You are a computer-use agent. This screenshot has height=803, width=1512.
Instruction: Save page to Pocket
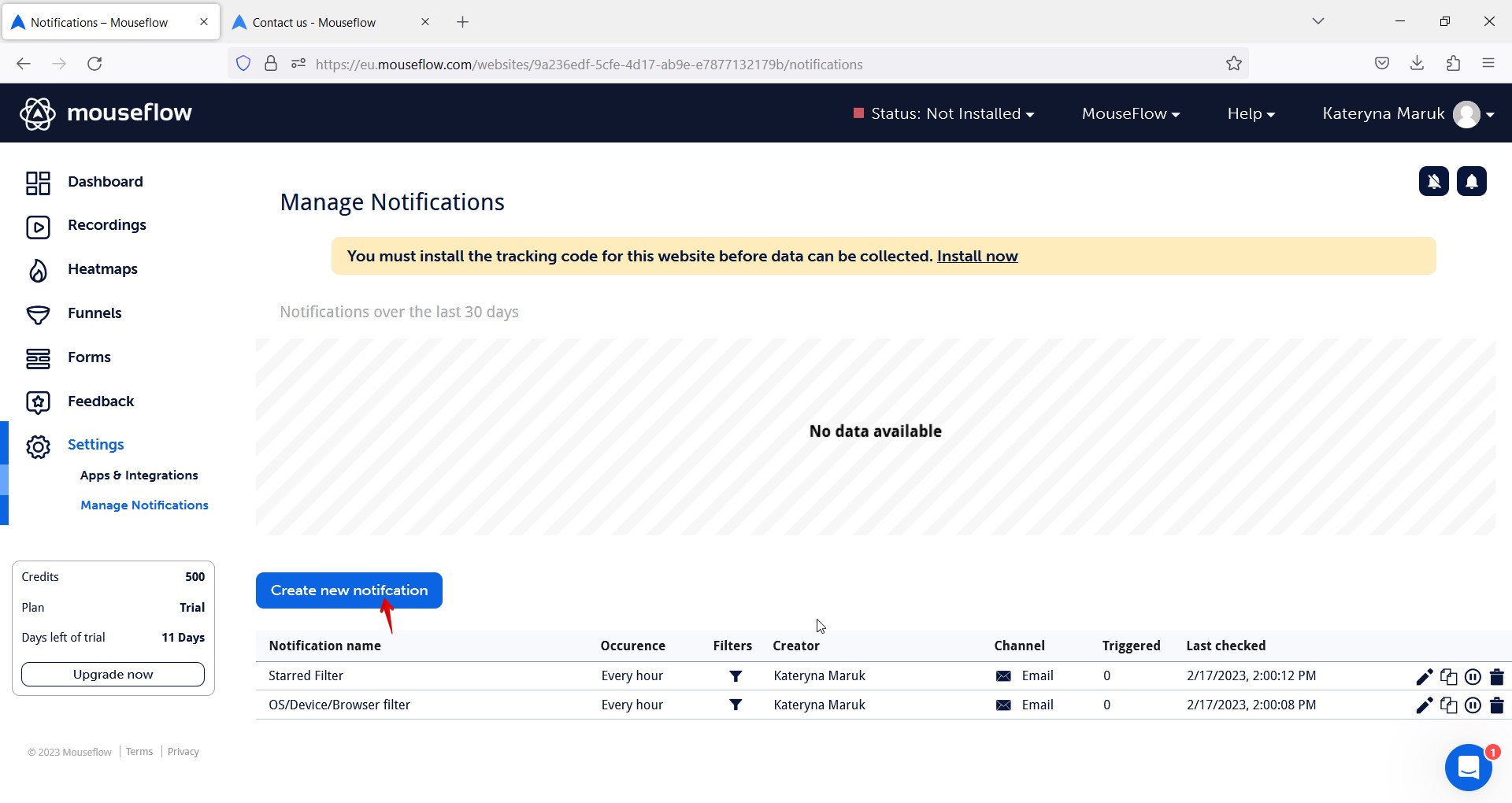[1382, 64]
